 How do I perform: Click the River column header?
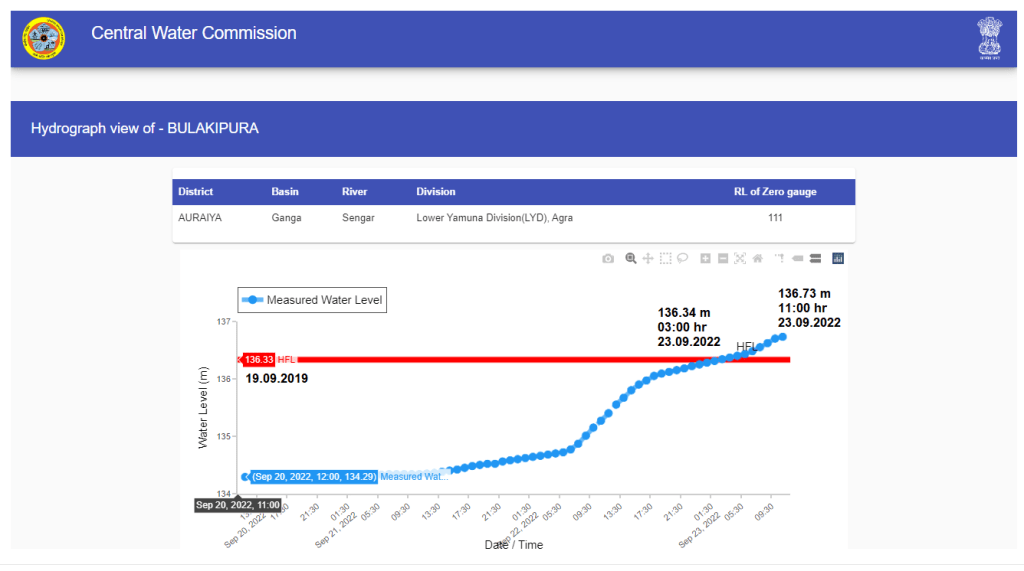355,192
